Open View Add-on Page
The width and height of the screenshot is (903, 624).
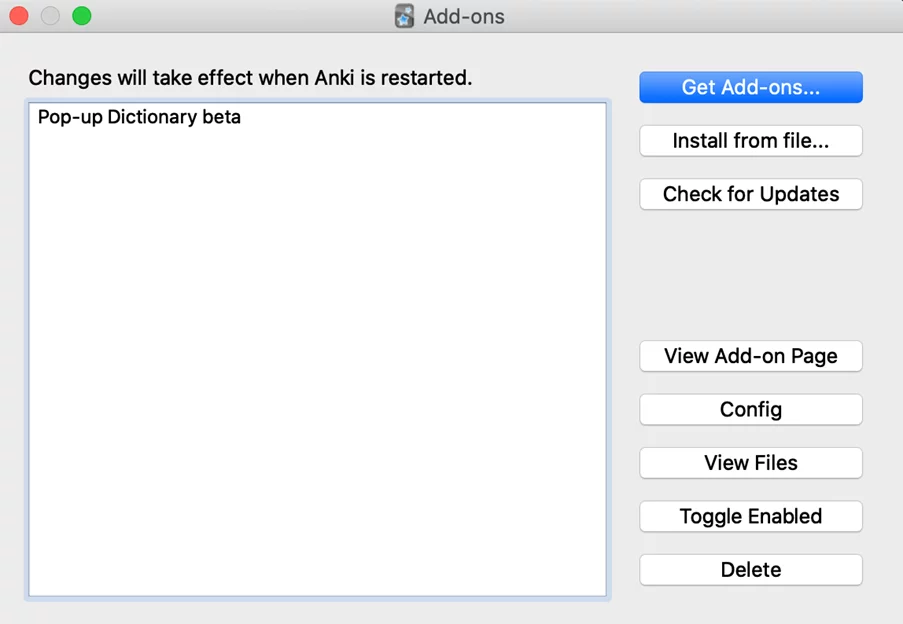pyautogui.click(x=751, y=356)
